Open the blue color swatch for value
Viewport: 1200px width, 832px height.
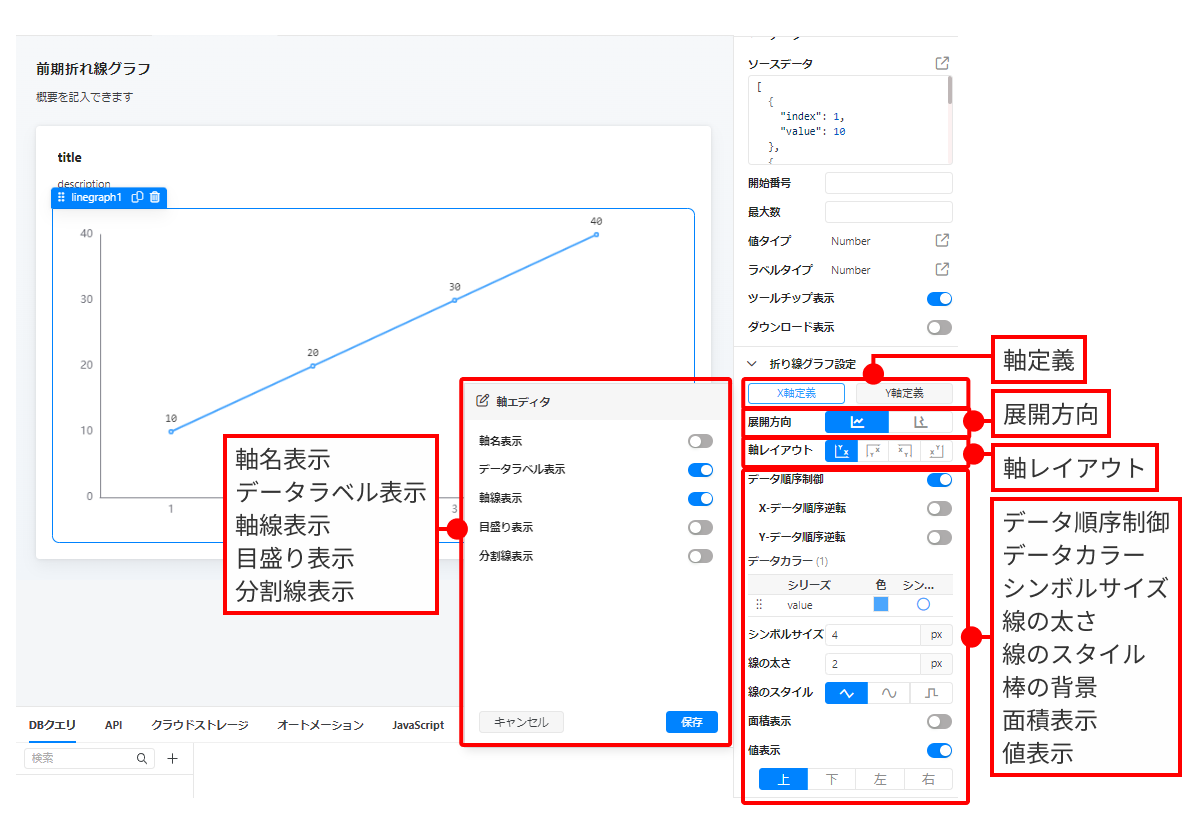881,605
